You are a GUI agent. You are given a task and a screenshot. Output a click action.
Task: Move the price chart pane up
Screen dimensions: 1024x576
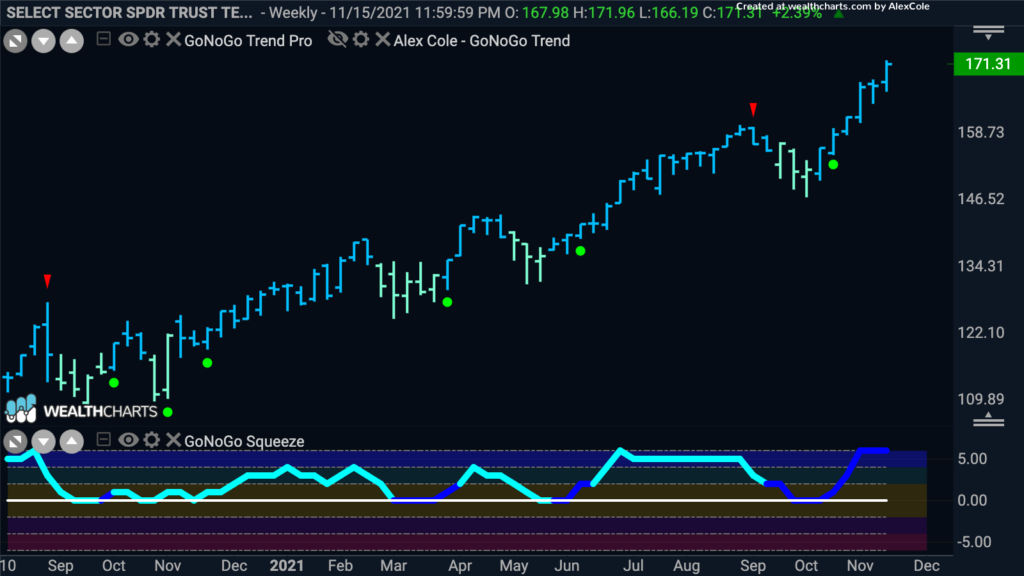click(72, 41)
